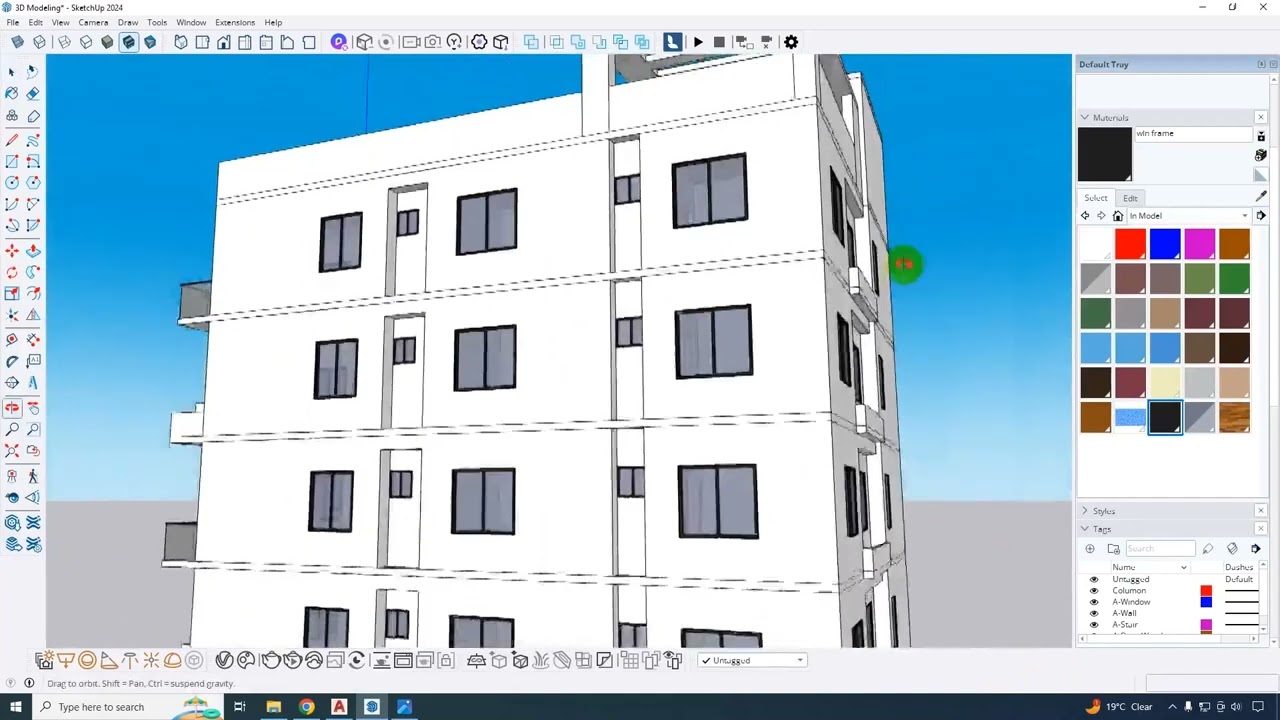This screenshot has width=1280, height=720.
Task: Toggle visibility of Untagged tag
Action: click(1093, 579)
